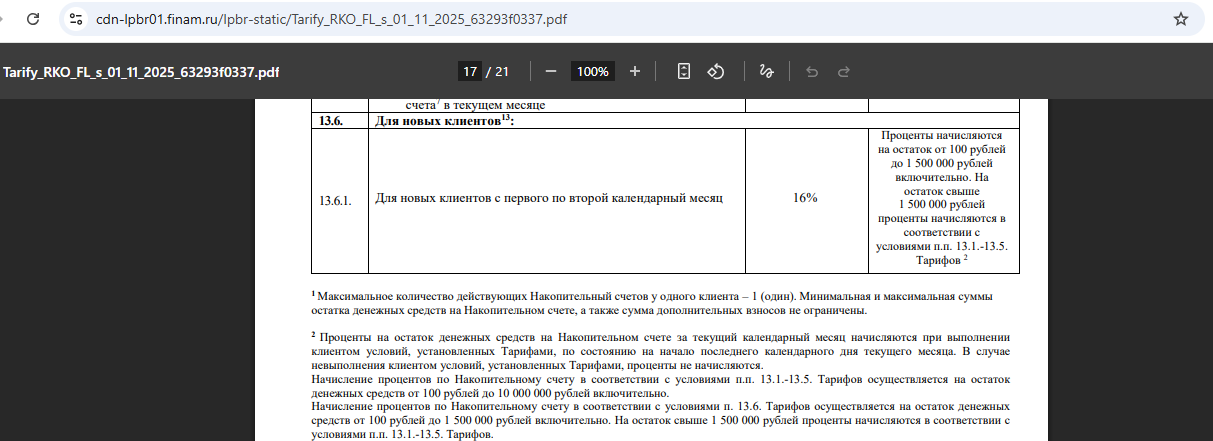Zoom out using the minus button
This screenshot has height=441, width=1213.
tap(551, 72)
